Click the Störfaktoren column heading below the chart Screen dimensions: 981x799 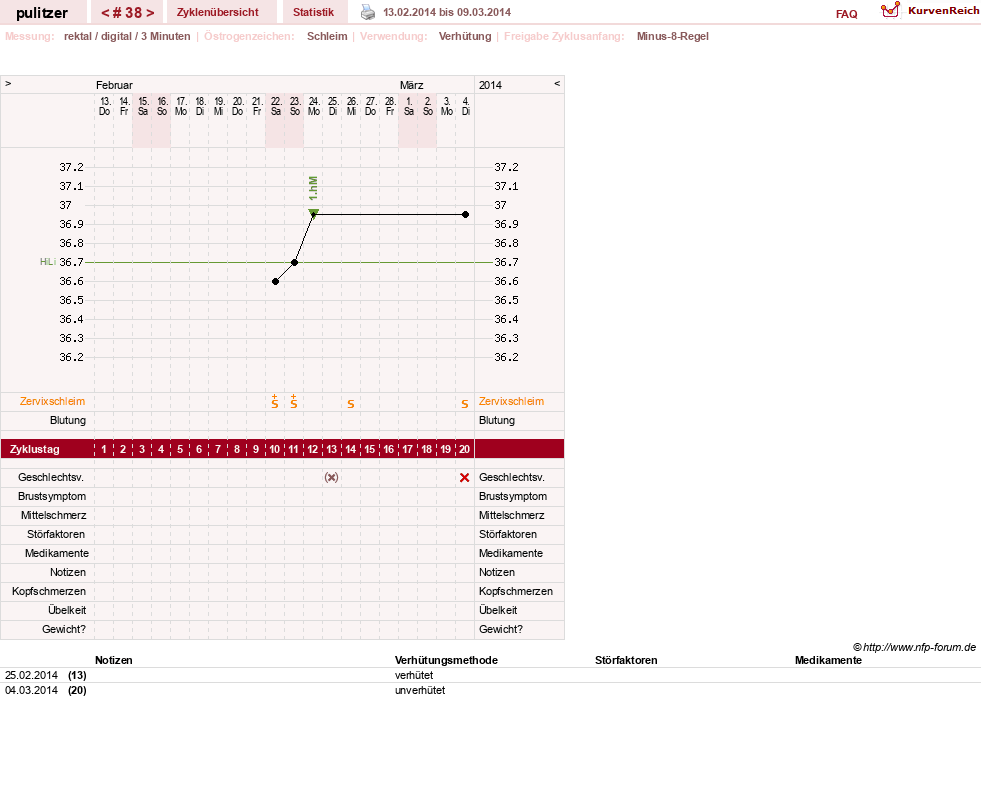coord(626,660)
